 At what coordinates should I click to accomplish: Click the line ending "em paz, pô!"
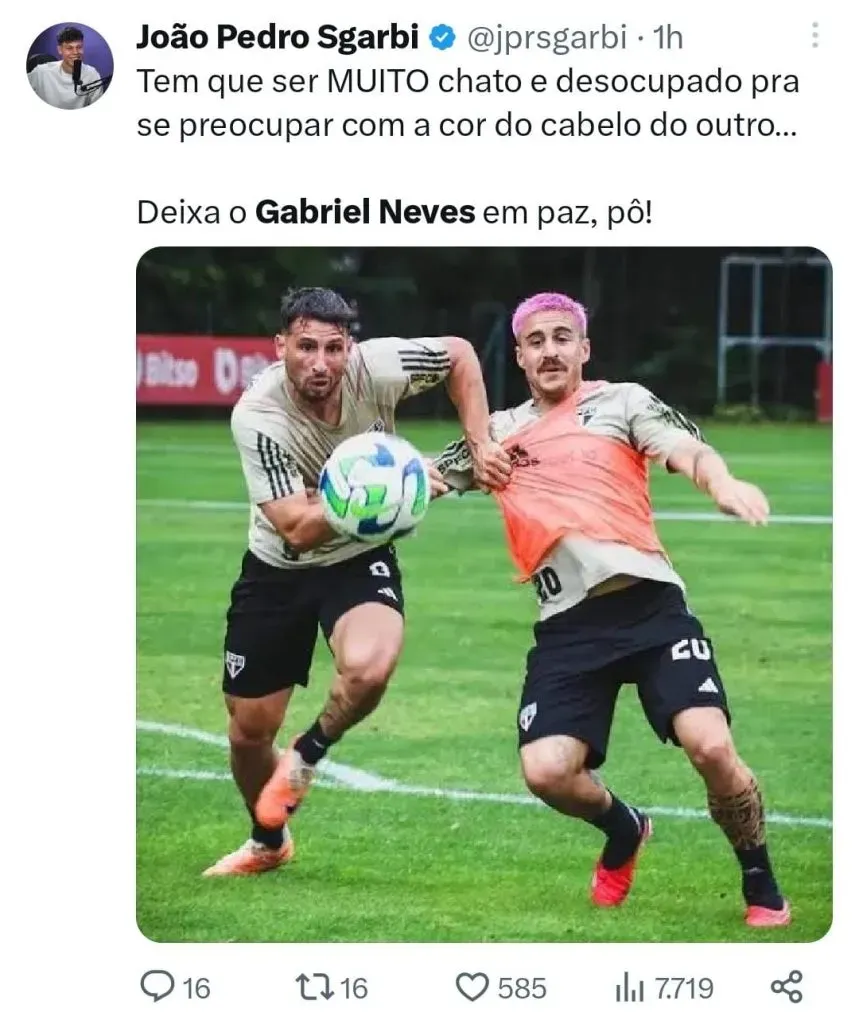point(395,213)
